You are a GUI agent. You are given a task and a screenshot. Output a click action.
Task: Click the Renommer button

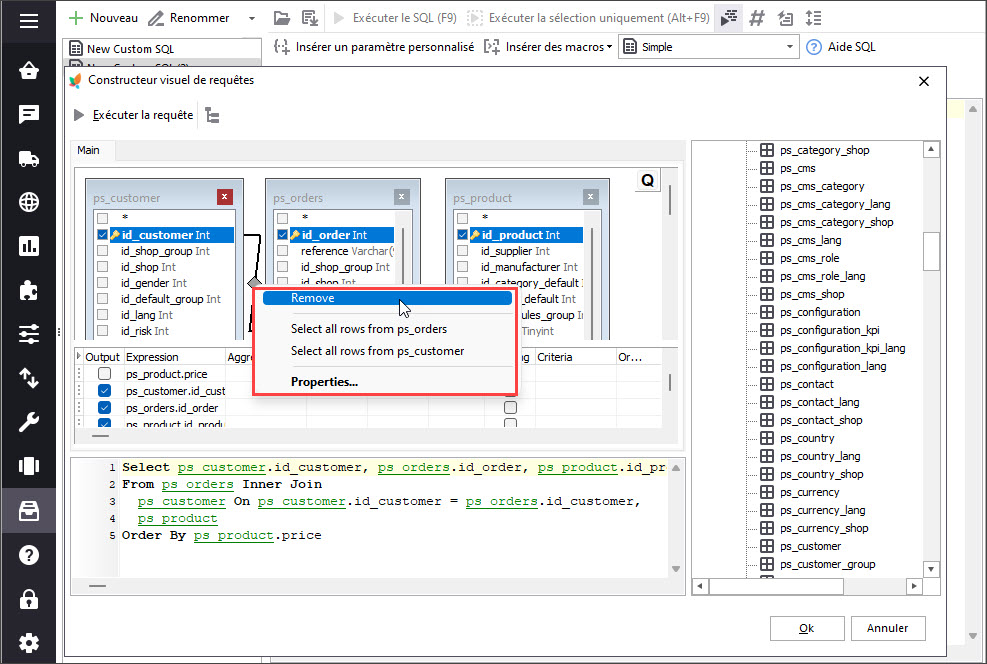189,18
